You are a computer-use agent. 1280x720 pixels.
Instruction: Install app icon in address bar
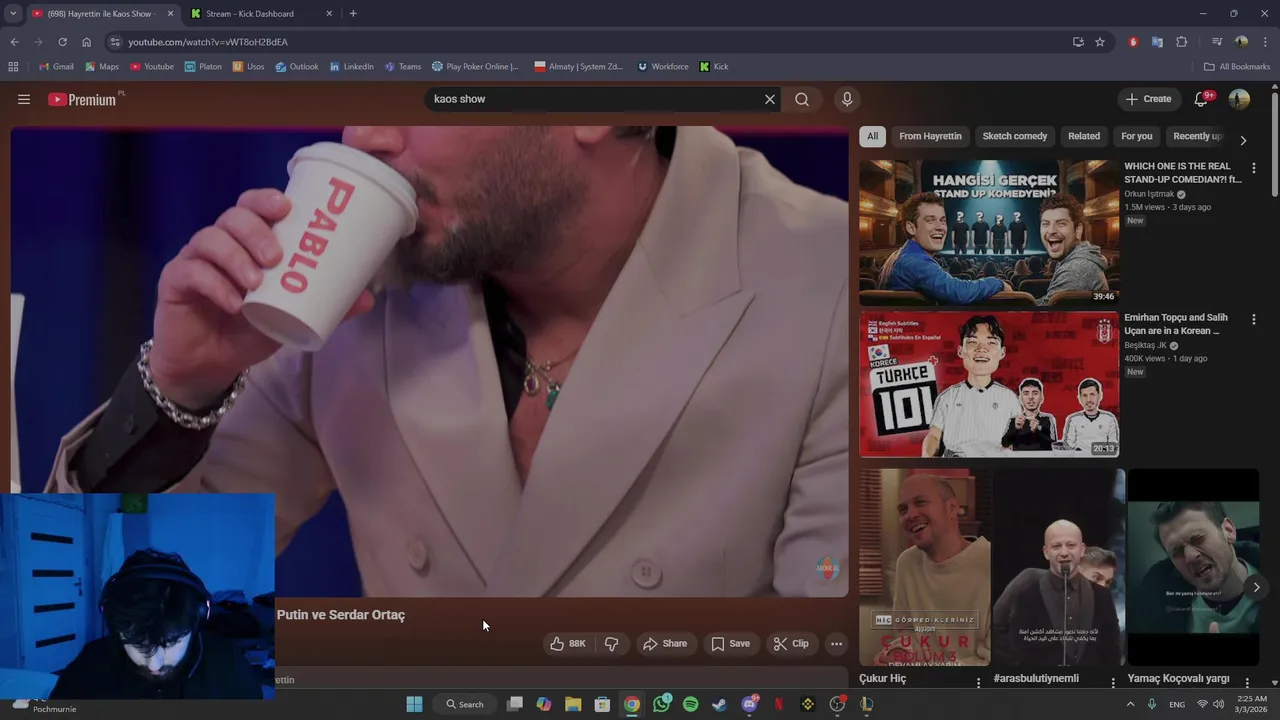[x=1078, y=42]
